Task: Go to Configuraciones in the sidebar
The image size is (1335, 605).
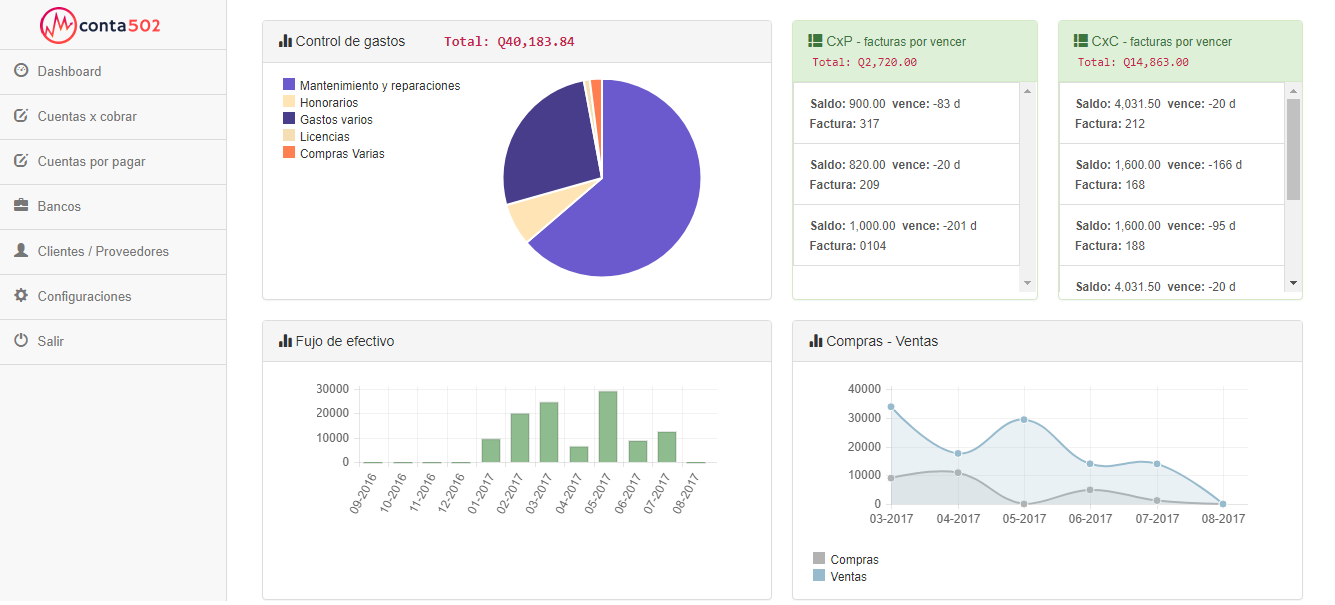Action: [x=84, y=297]
